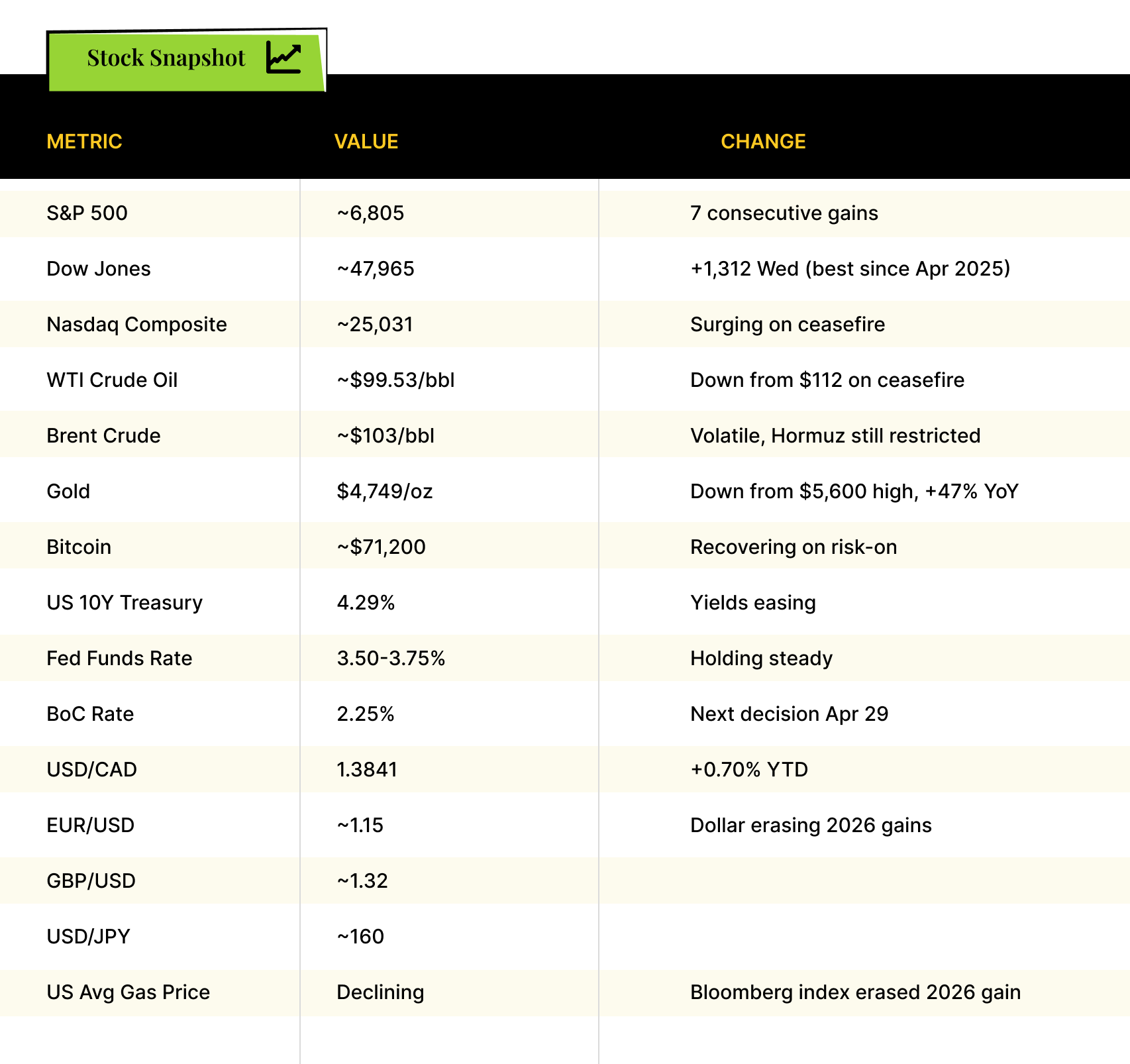
Task: Click the 1.3841 value
Action: pos(367,770)
